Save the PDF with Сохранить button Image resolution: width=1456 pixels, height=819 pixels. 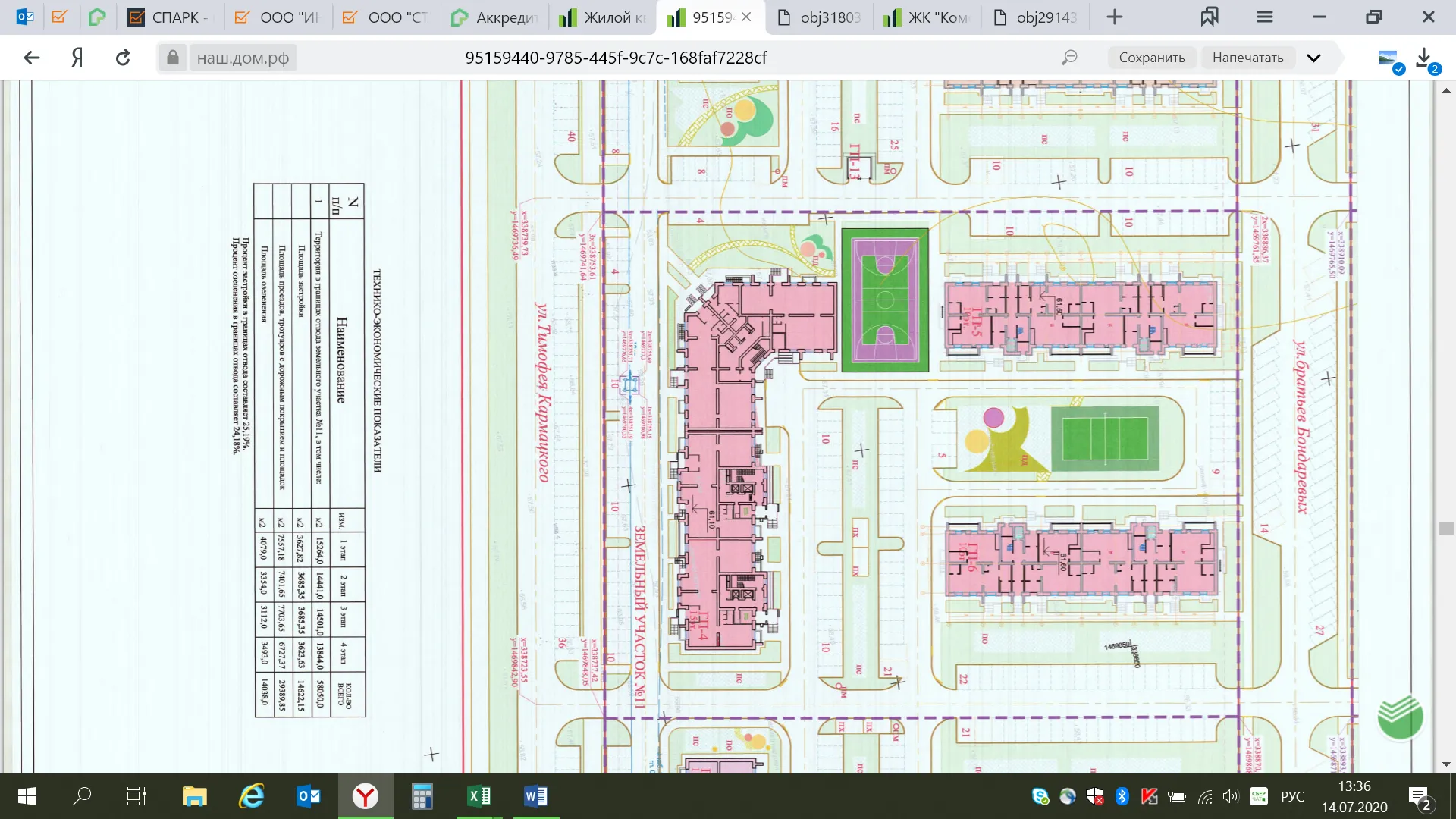(1151, 58)
